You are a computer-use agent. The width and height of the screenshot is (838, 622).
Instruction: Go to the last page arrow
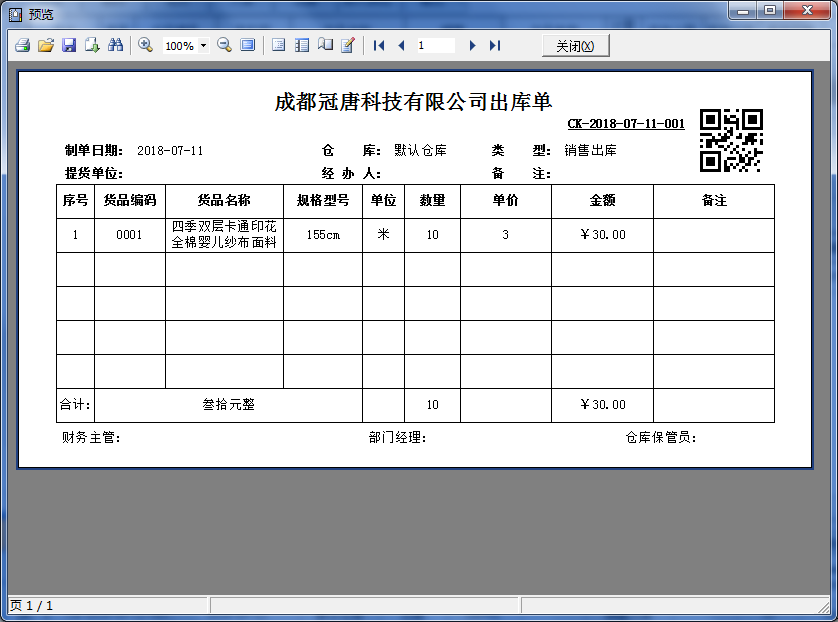[x=495, y=46]
